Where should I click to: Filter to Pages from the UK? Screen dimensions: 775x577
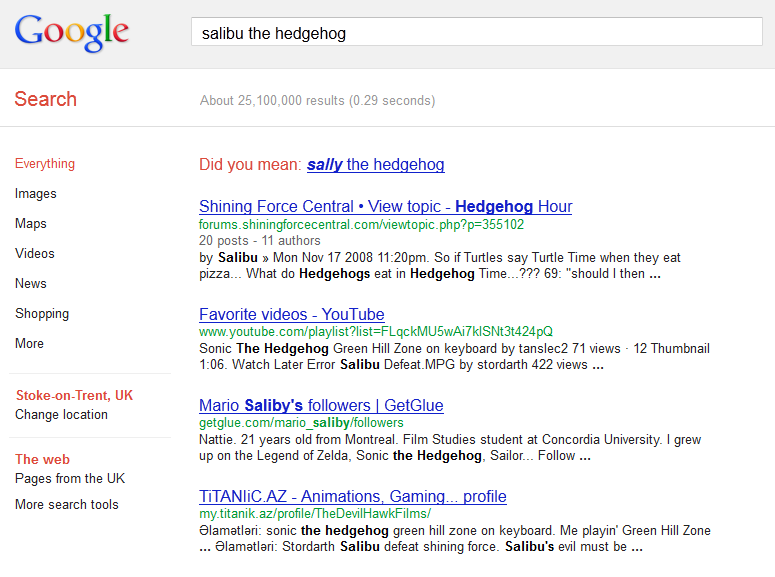click(x=70, y=478)
